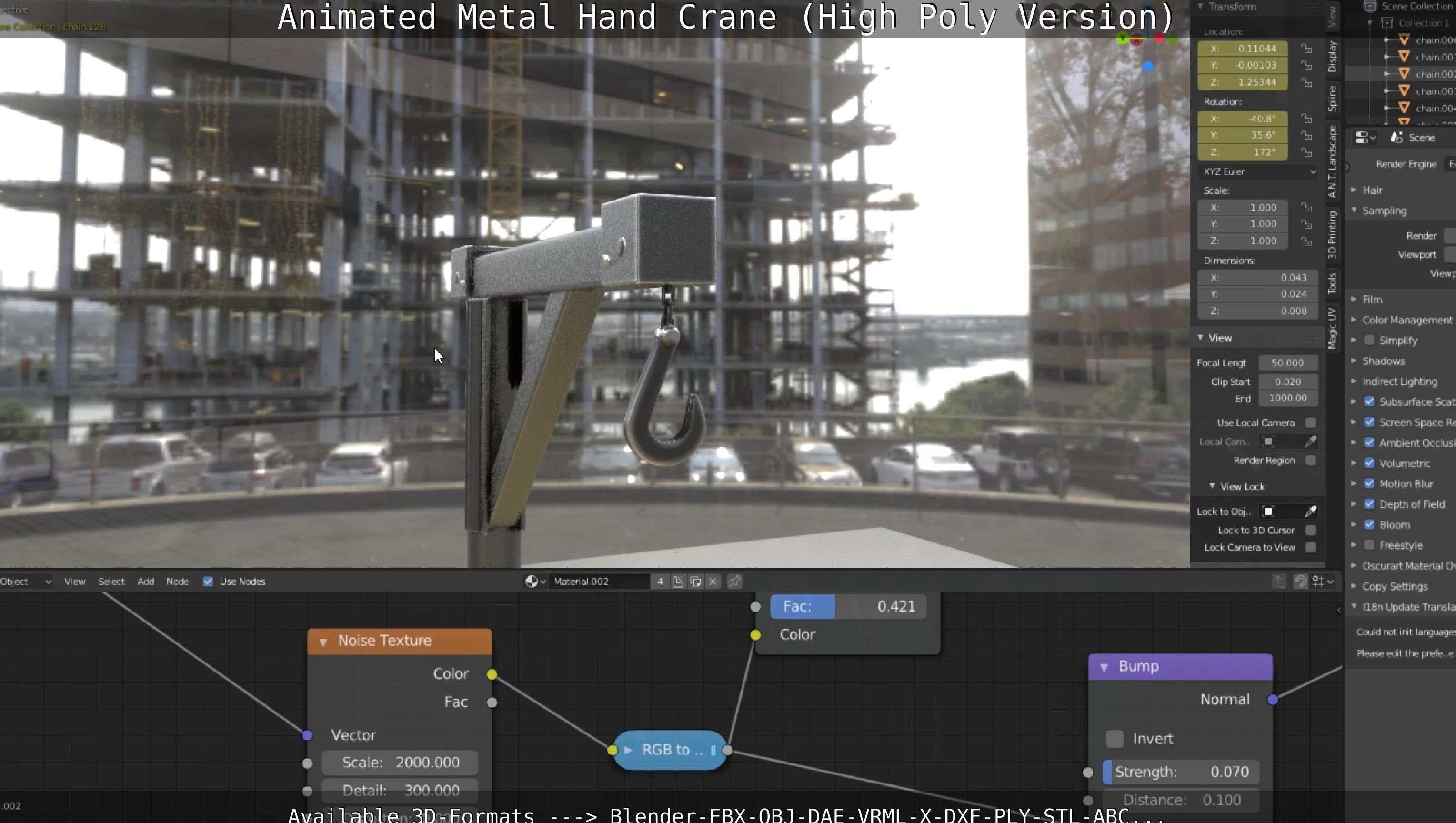This screenshot has height=823, width=1456.
Task: Click the Lock to Object field icon
Action: tap(1268, 512)
